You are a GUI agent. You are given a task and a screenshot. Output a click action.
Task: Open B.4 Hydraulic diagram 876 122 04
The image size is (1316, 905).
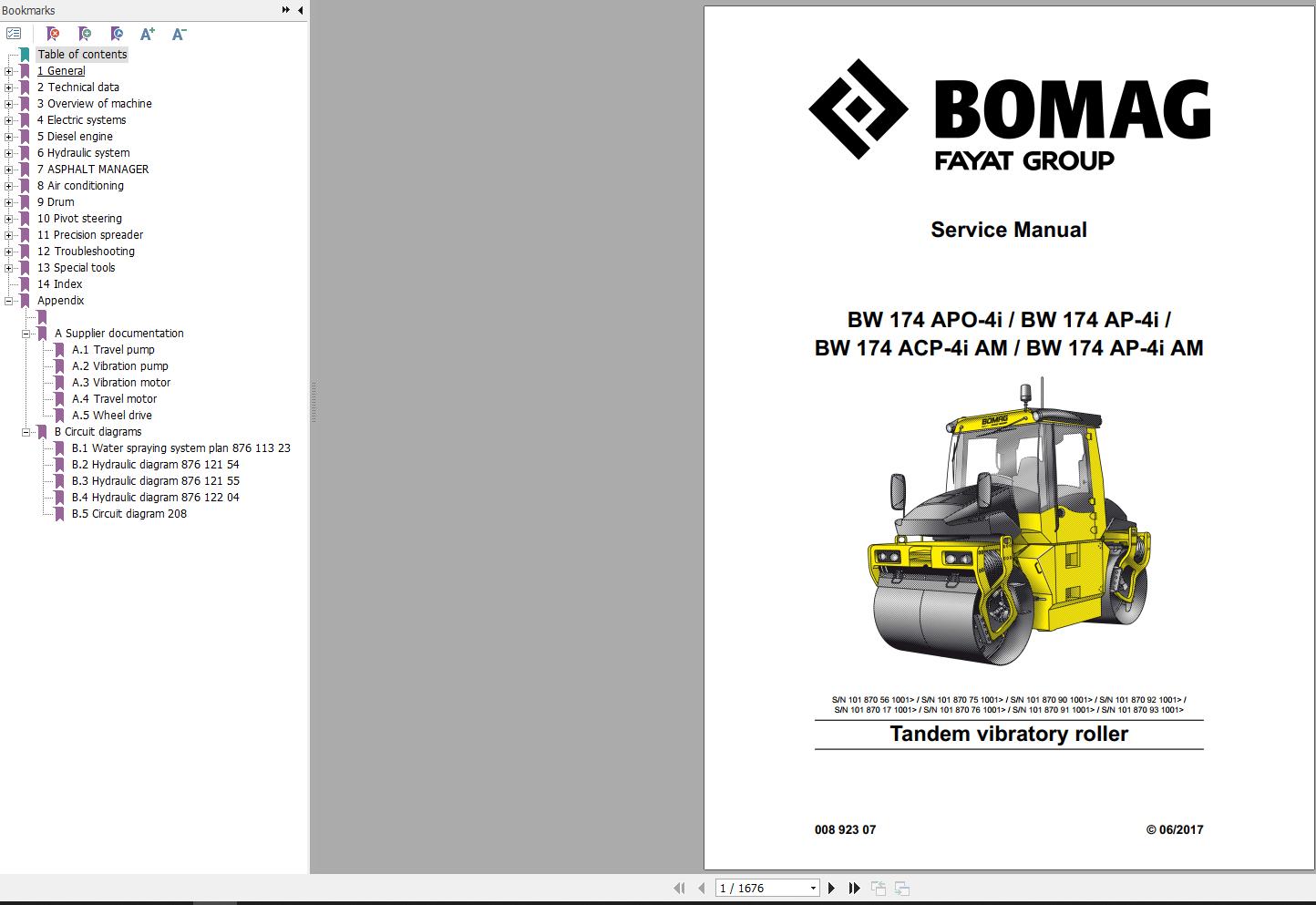click(x=156, y=498)
